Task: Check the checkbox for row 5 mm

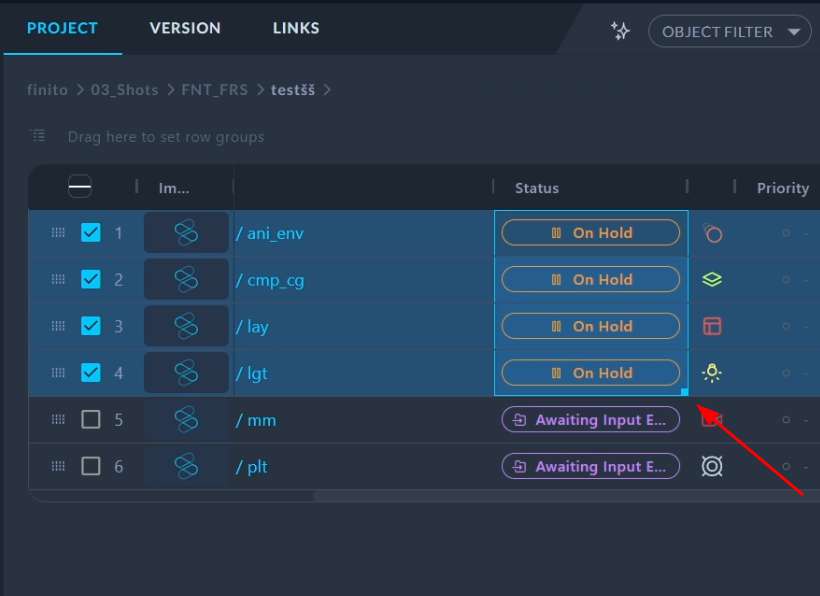Action: (x=91, y=420)
